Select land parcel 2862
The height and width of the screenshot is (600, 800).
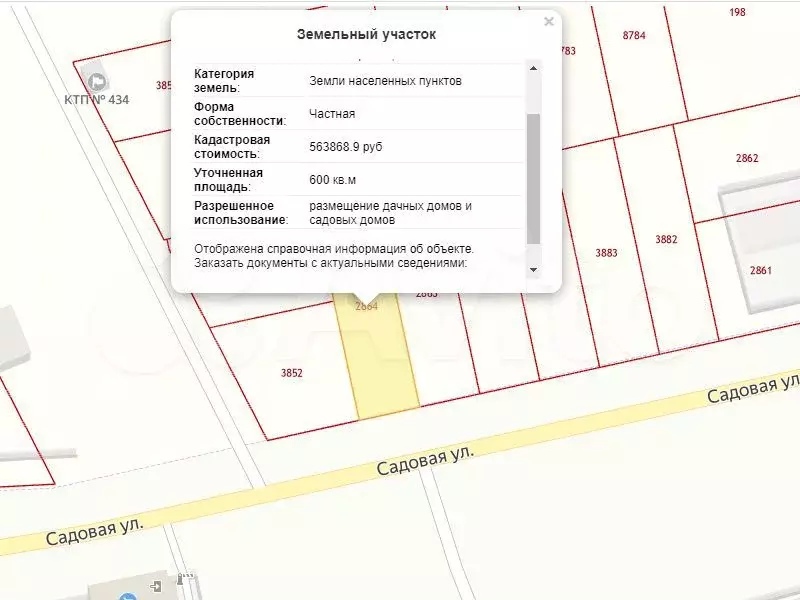tap(747, 158)
